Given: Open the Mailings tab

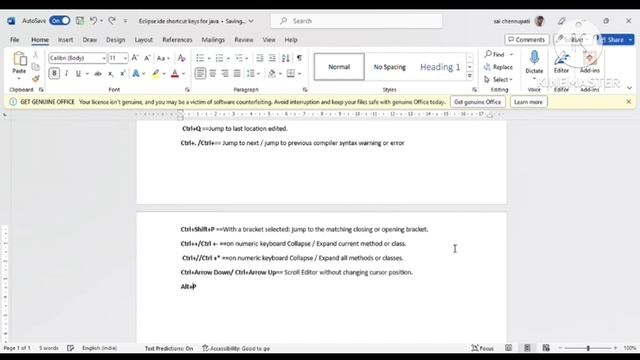Looking at the screenshot, I should click(213, 40).
